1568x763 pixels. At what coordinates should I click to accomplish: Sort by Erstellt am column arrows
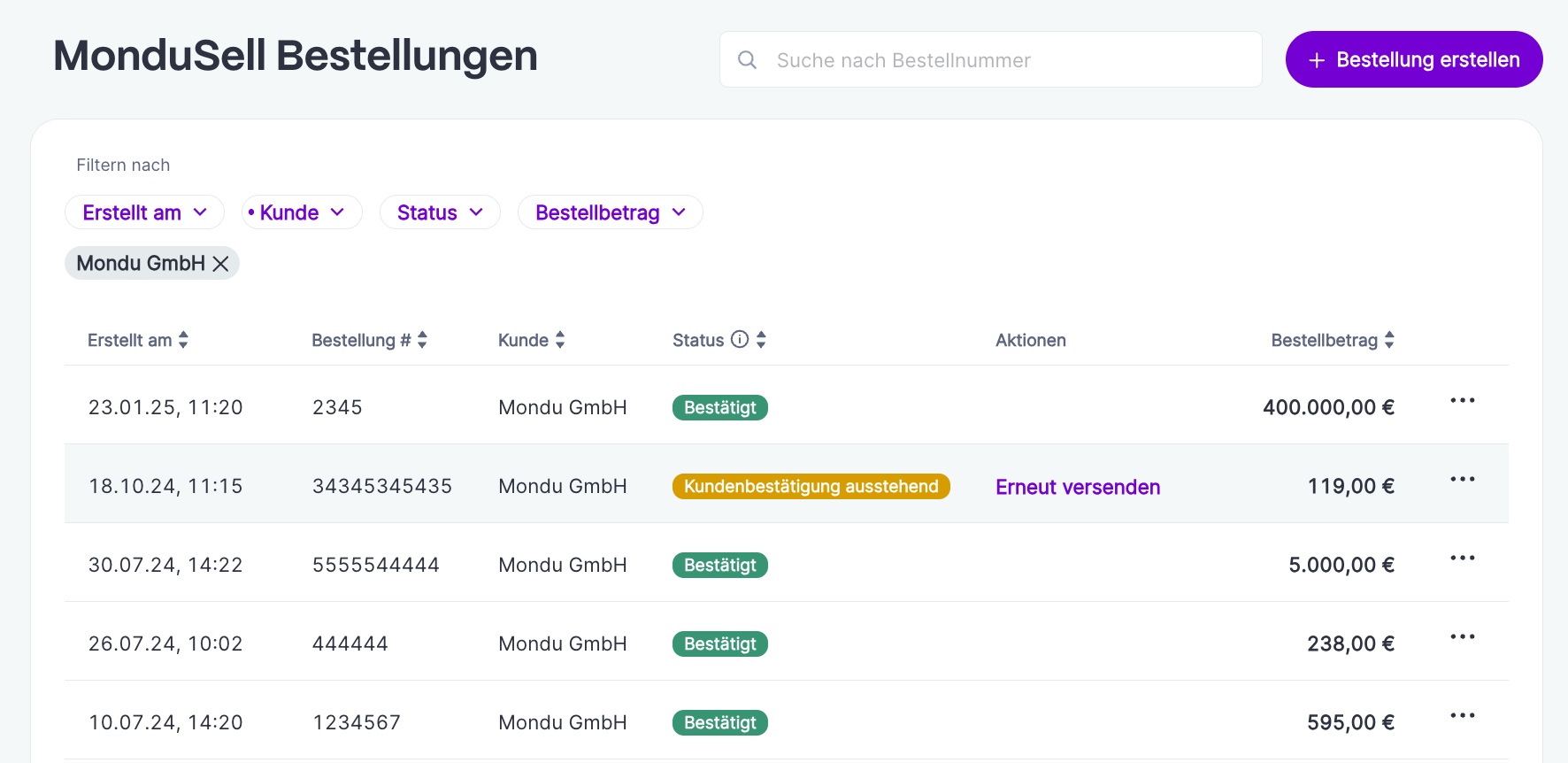coord(183,340)
